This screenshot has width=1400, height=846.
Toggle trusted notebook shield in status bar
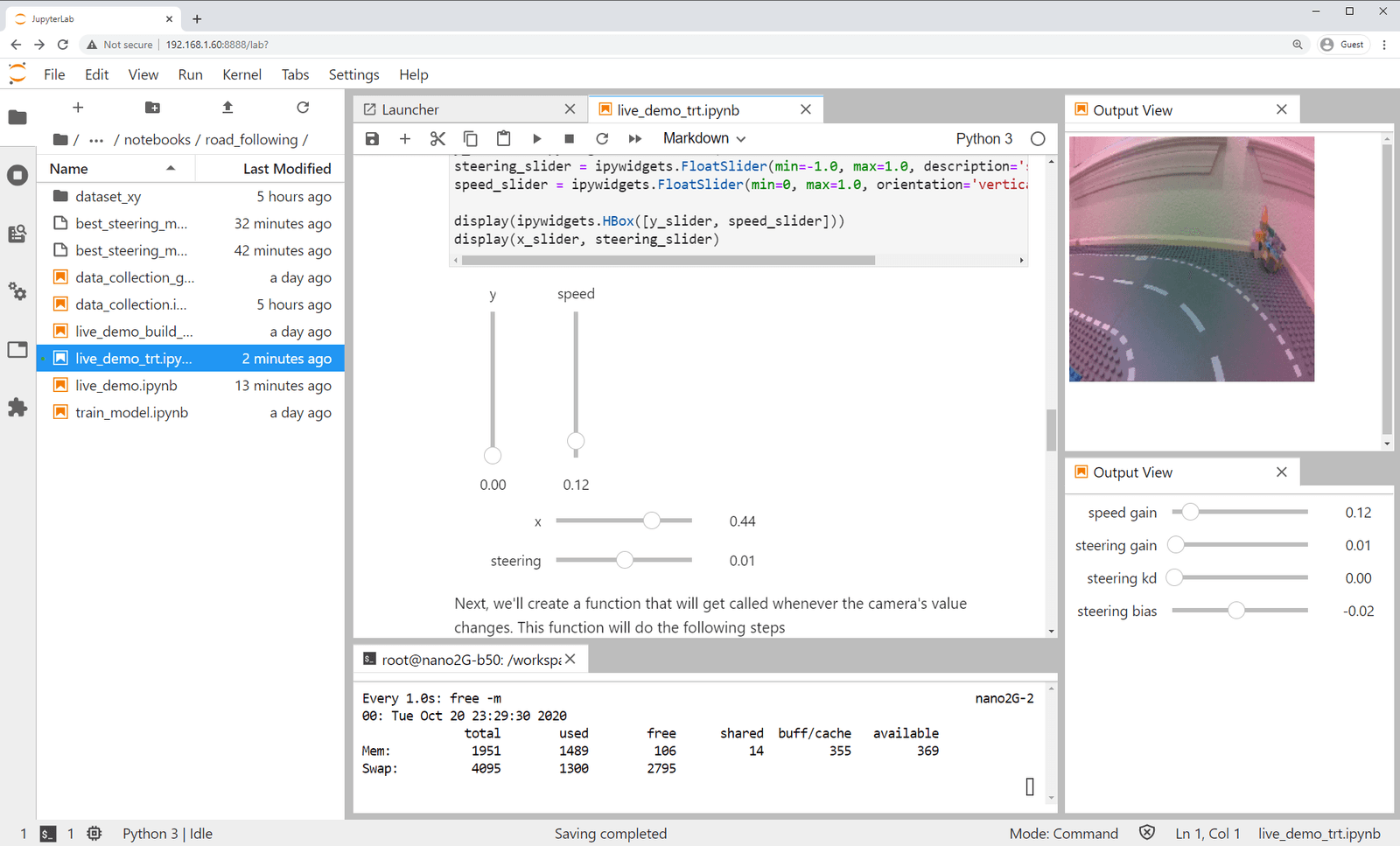click(x=1147, y=833)
